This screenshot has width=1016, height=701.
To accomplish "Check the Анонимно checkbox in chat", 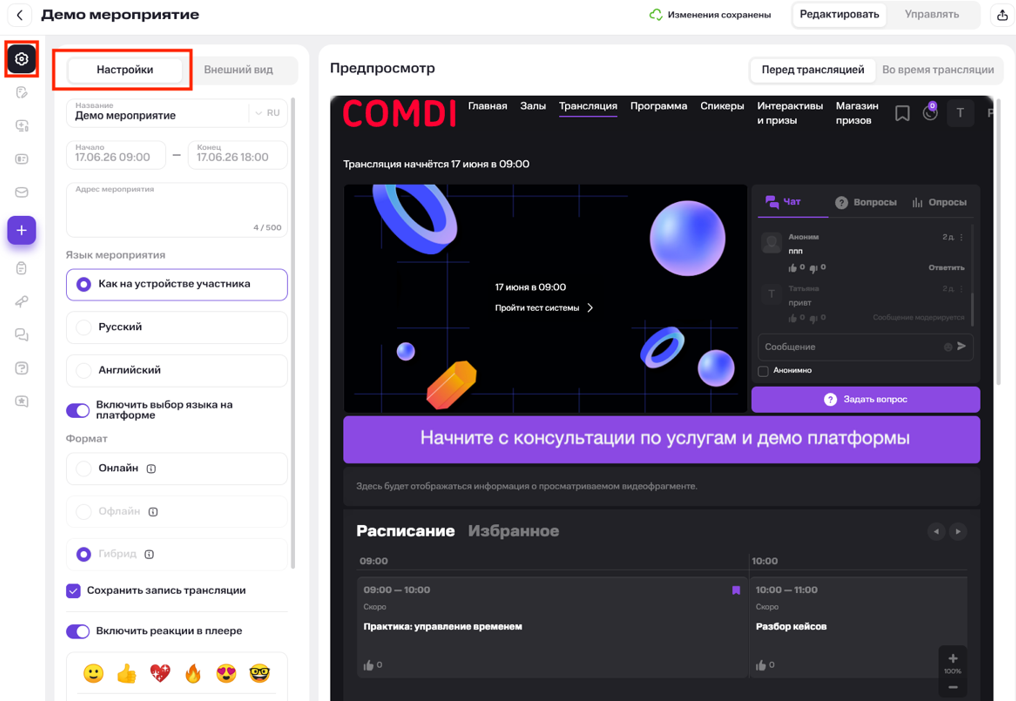I will point(763,371).
